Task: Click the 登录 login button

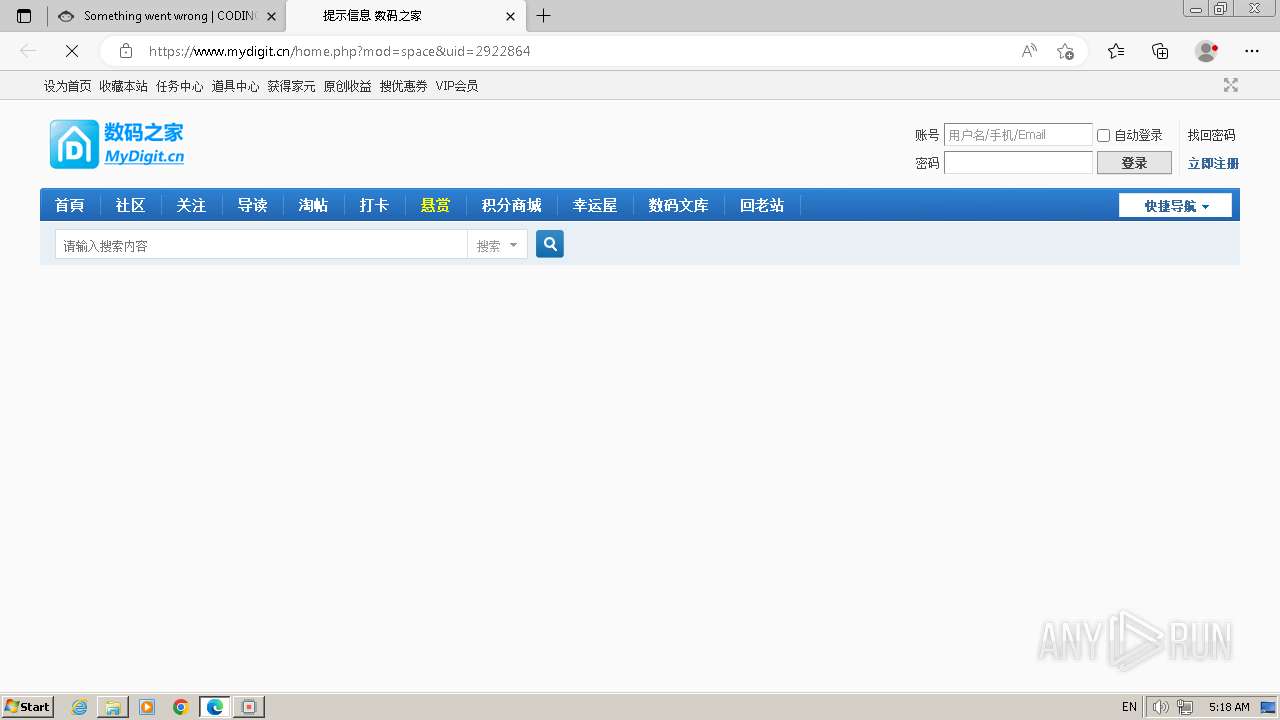Action: [1134, 163]
